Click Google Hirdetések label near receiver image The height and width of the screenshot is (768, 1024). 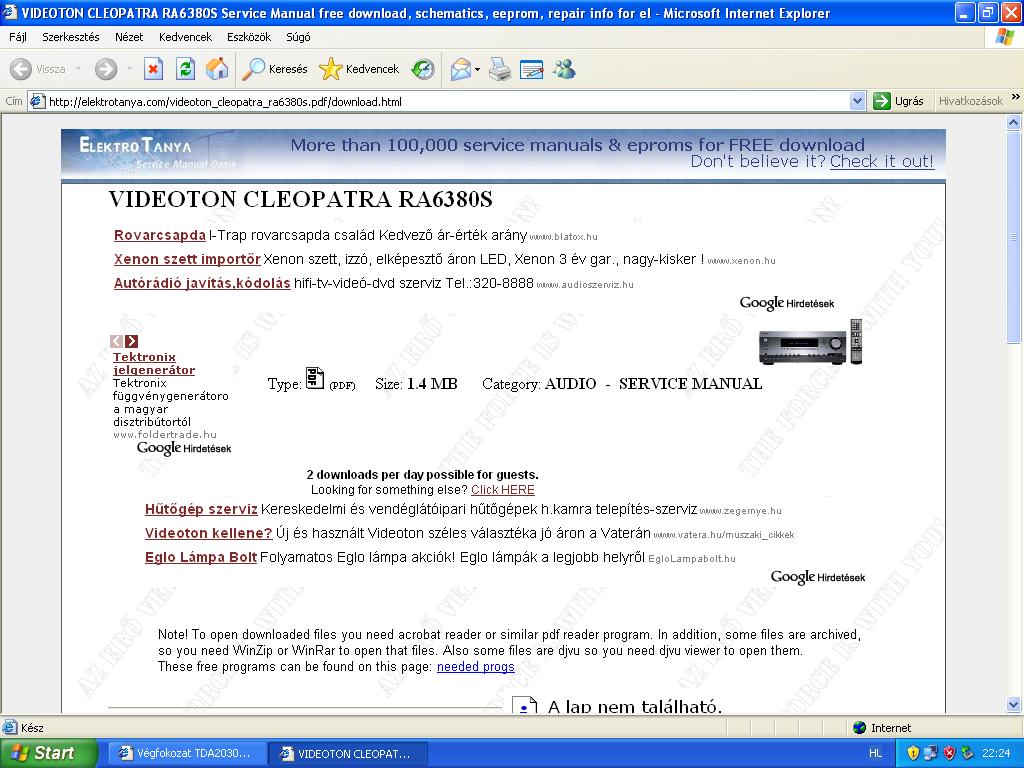click(x=787, y=303)
